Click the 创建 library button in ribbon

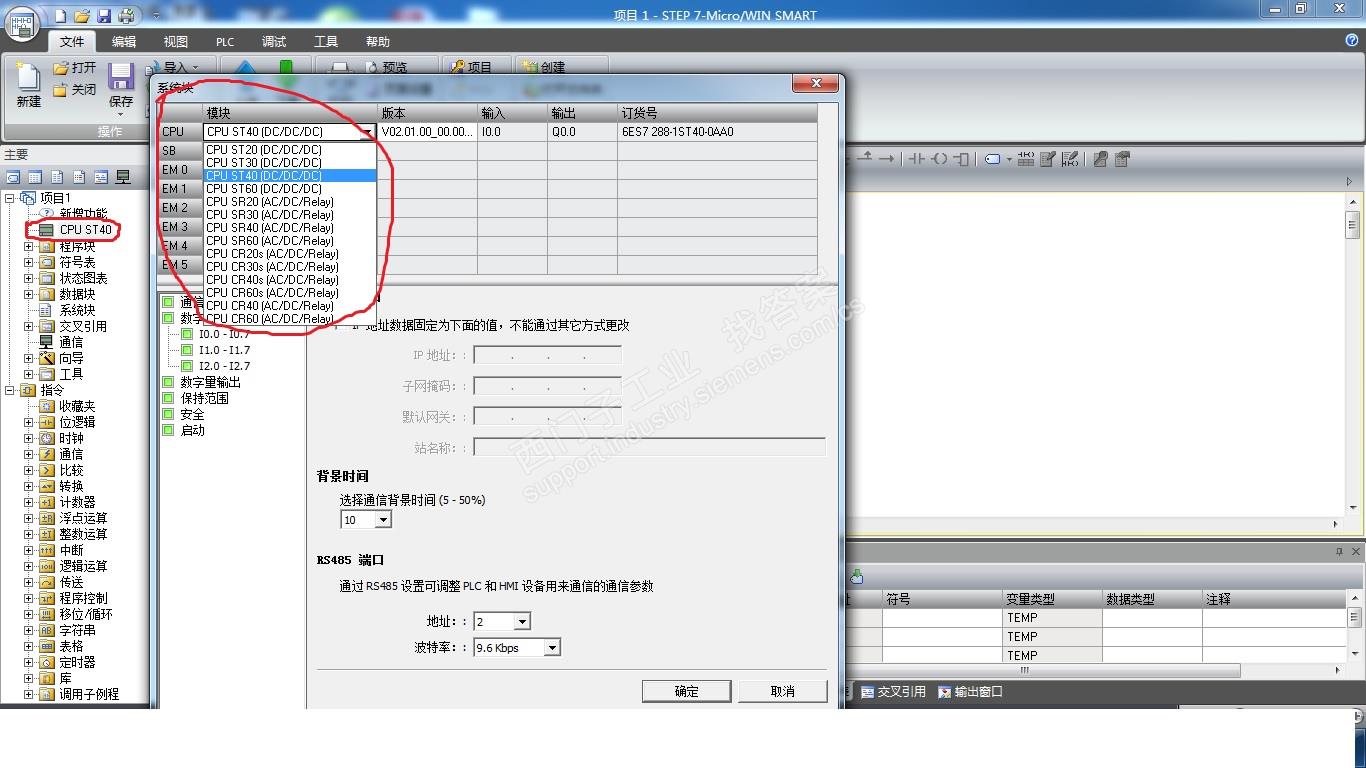click(543, 68)
